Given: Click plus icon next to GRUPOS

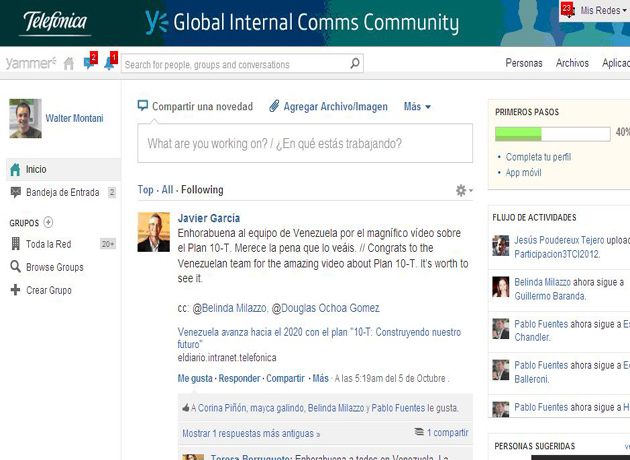Looking at the screenshot, I should pyautogui.click(x=48, y=222).
